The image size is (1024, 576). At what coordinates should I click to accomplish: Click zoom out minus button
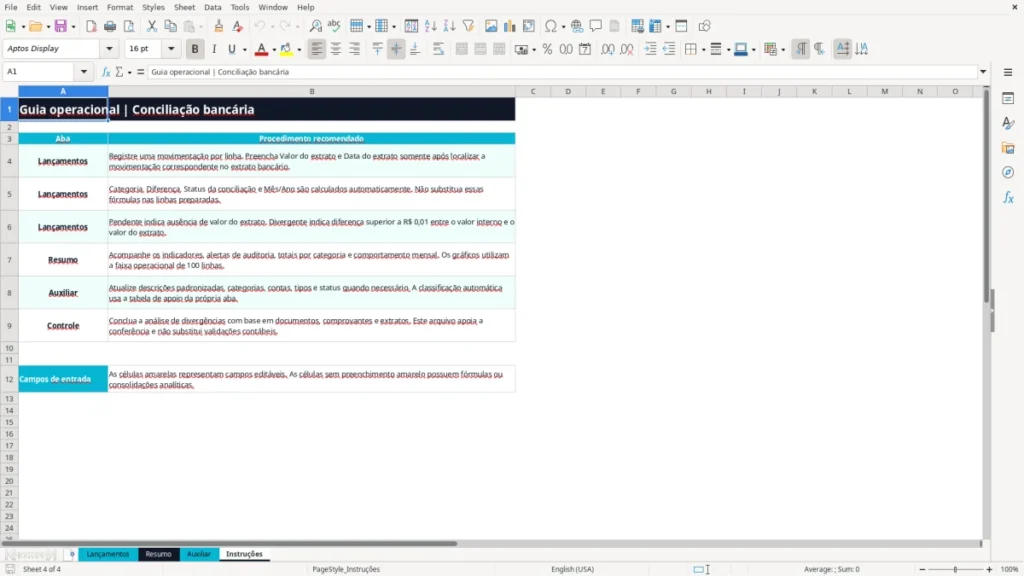tap(922, 569)
